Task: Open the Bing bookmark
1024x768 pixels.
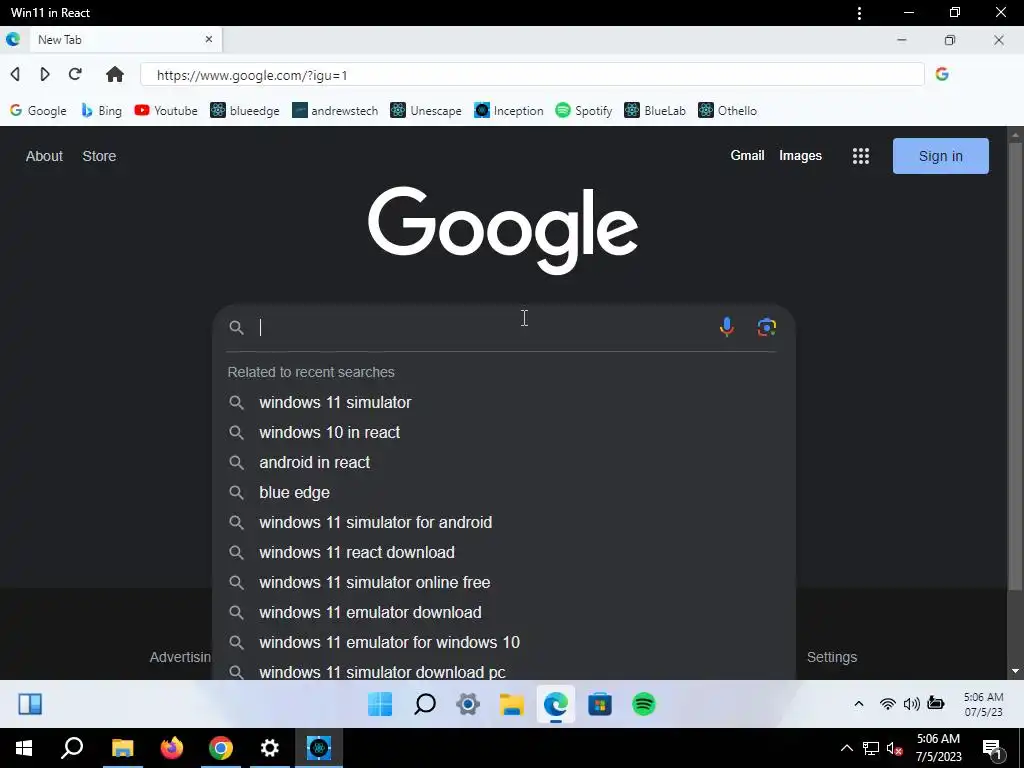Action: click(x=101, y=110)
